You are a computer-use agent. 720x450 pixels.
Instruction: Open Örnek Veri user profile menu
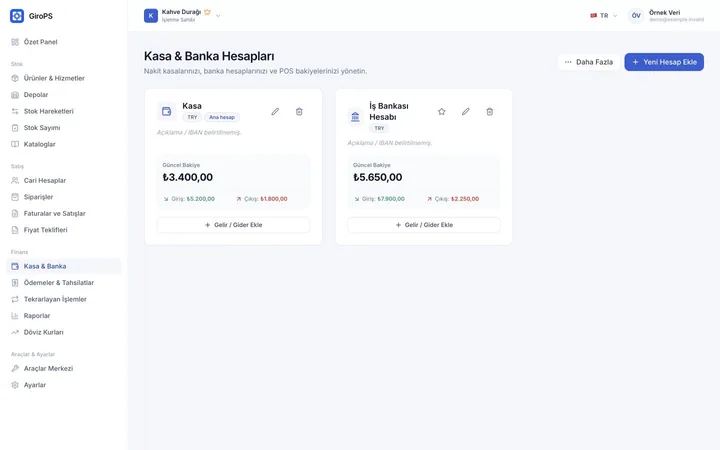point(667,16)
